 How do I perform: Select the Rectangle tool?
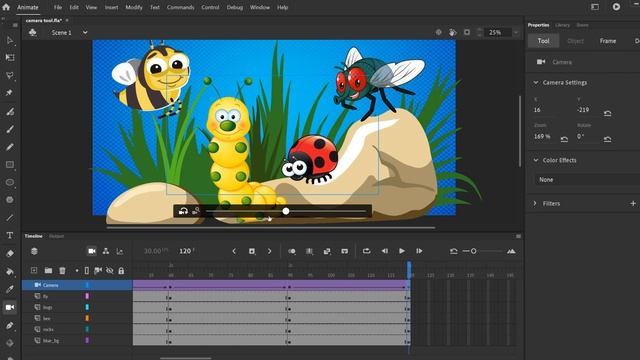click(10, 164)
